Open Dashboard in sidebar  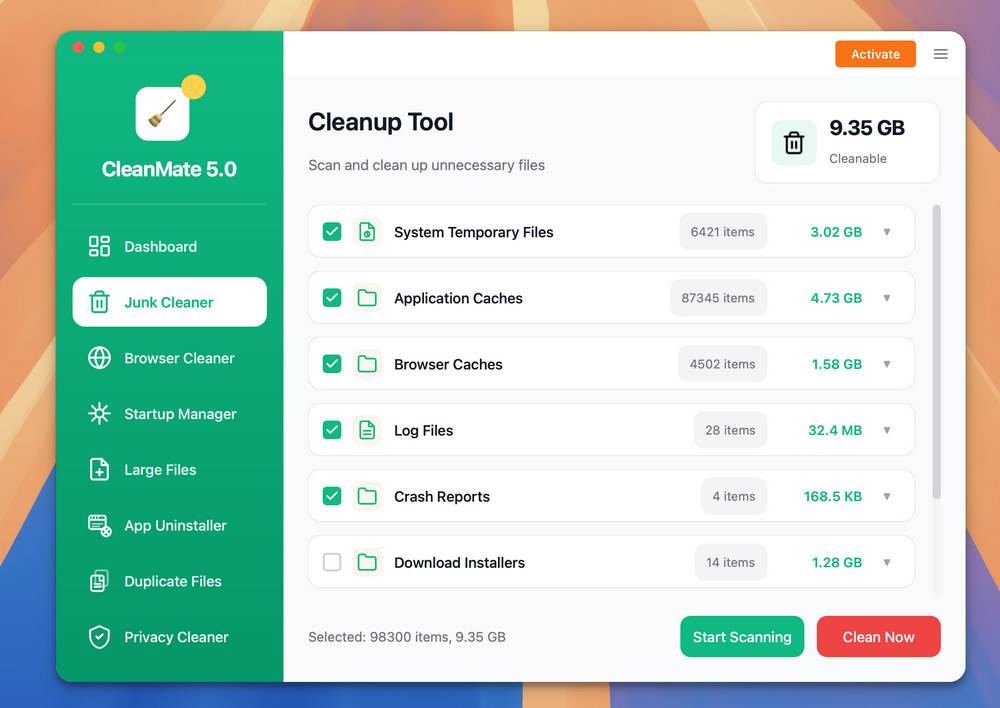click(170, 246)
